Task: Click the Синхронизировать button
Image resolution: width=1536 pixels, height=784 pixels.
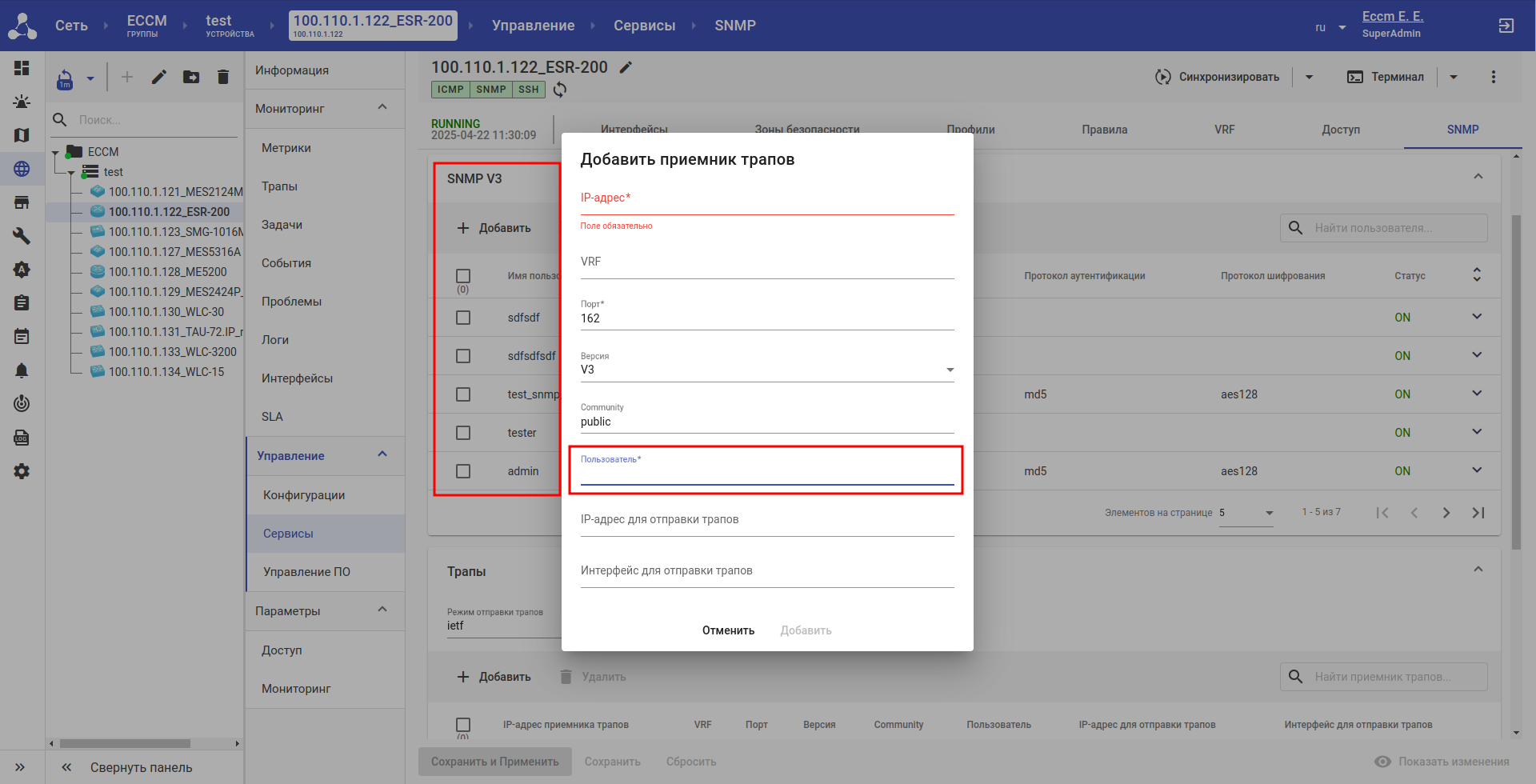Action: pyautogui.click(x=1218, y=77)
